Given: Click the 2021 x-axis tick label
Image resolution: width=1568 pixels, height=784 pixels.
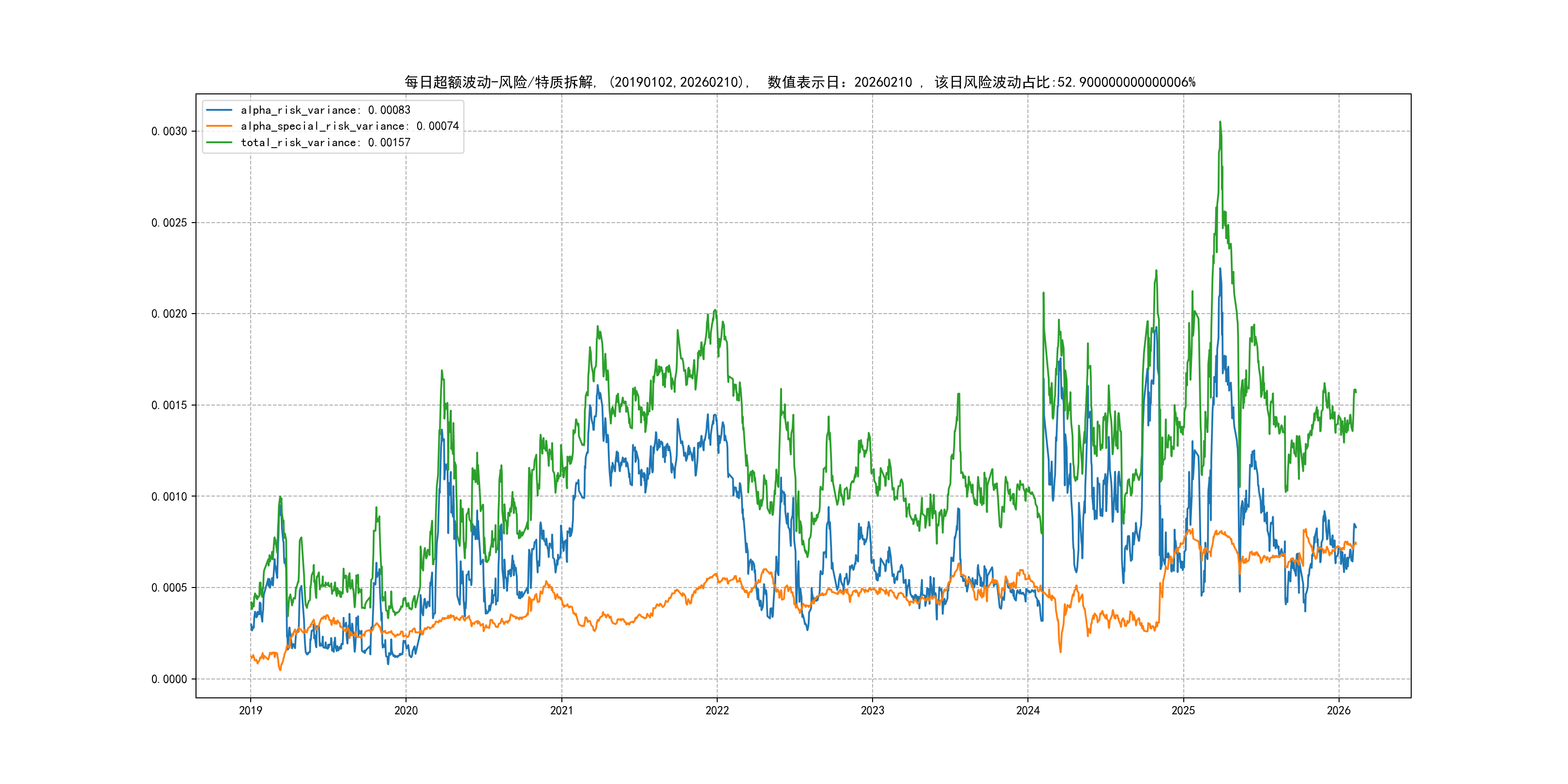Looking at the screenshot, I should 561,710.
